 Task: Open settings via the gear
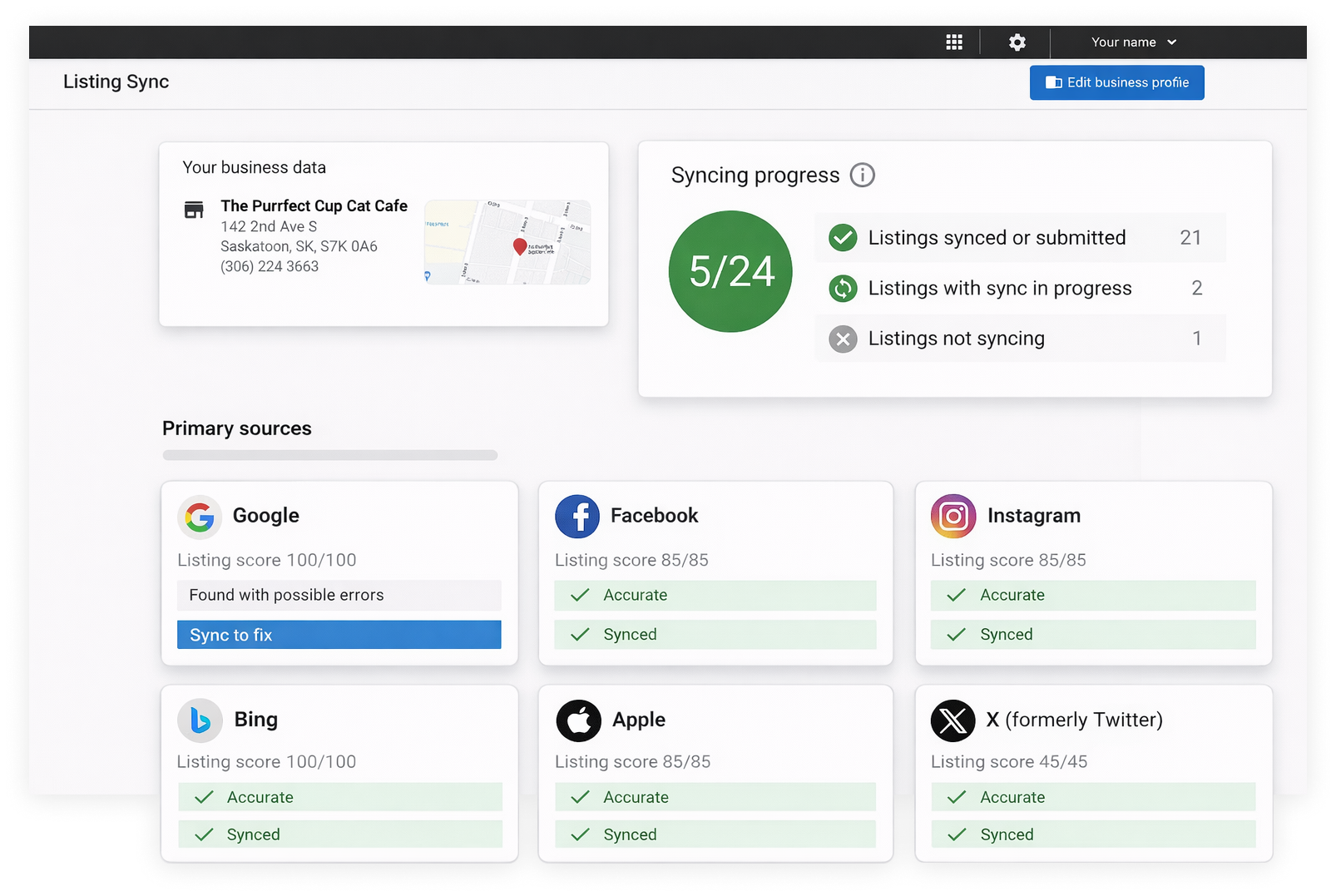coord(1016,42)
